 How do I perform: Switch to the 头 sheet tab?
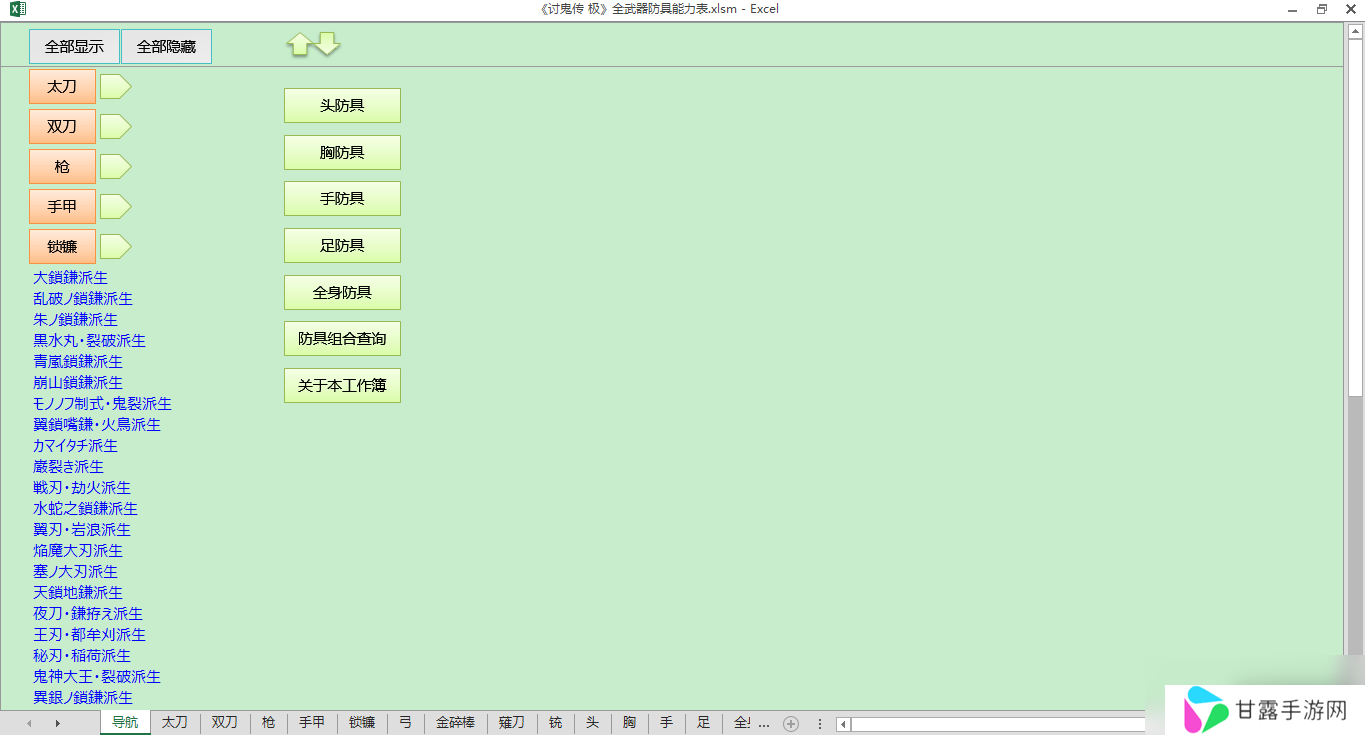592,722
